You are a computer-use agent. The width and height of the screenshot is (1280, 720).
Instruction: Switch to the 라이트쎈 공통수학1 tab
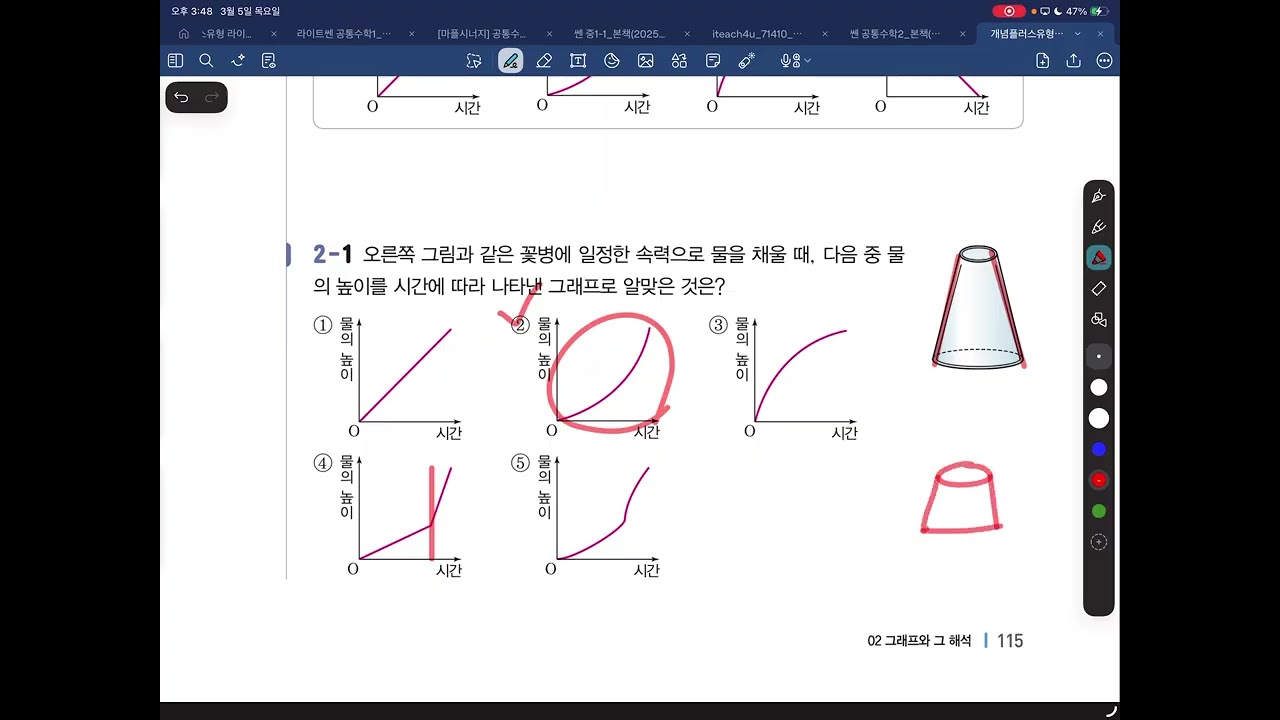(x=344, y=33)
